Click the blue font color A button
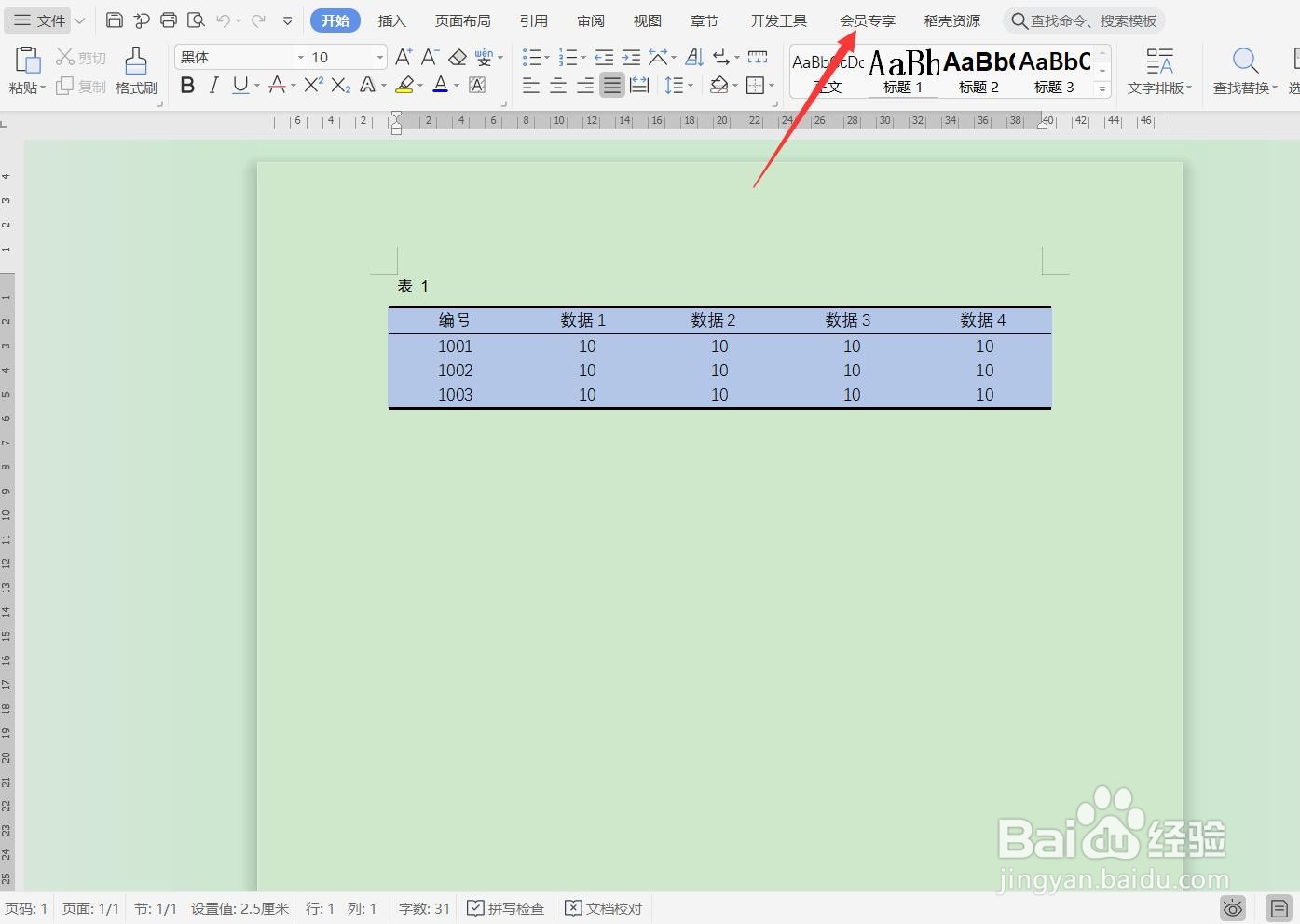 [441, 86]
